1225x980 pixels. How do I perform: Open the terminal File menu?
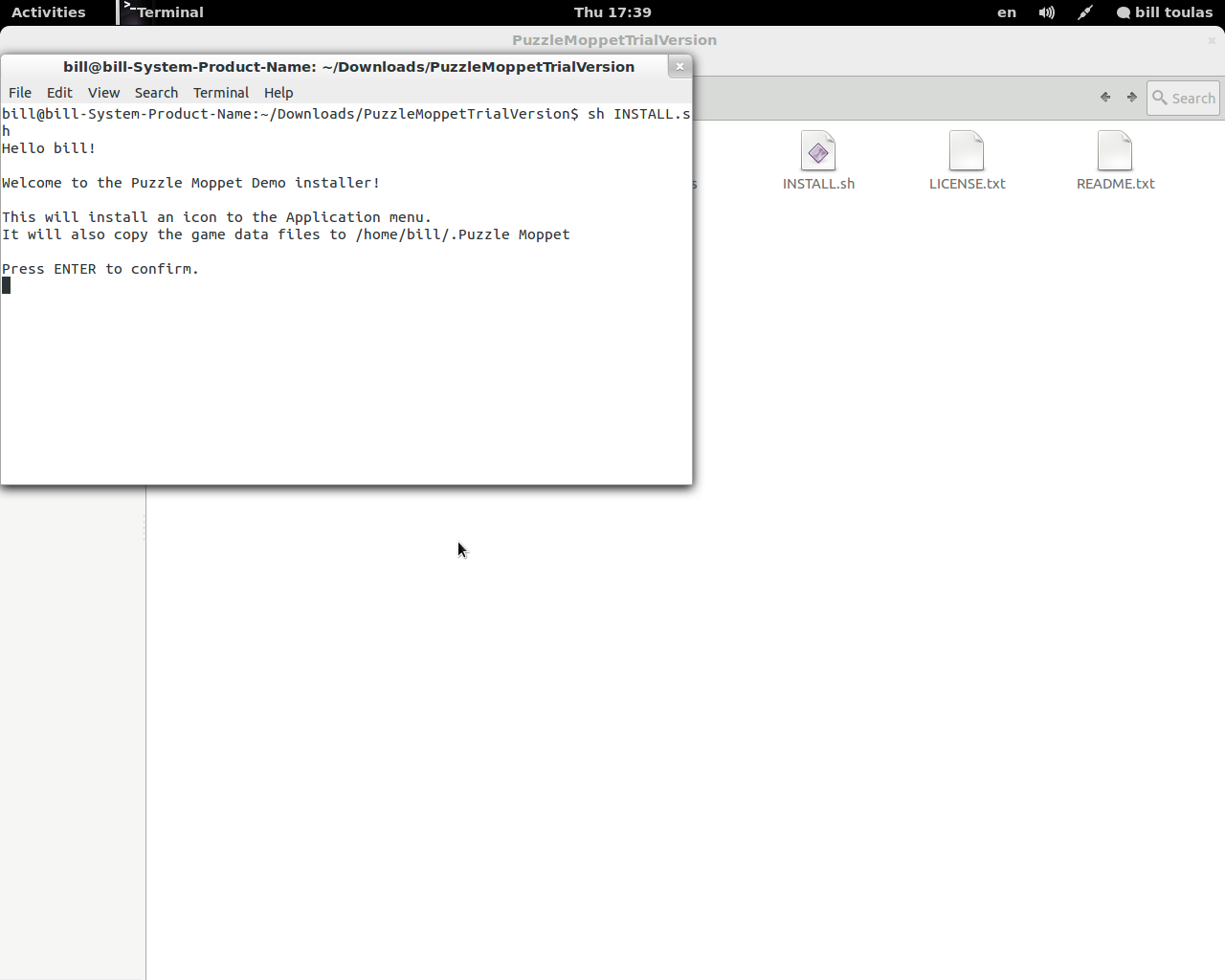(x=20, y=93)
